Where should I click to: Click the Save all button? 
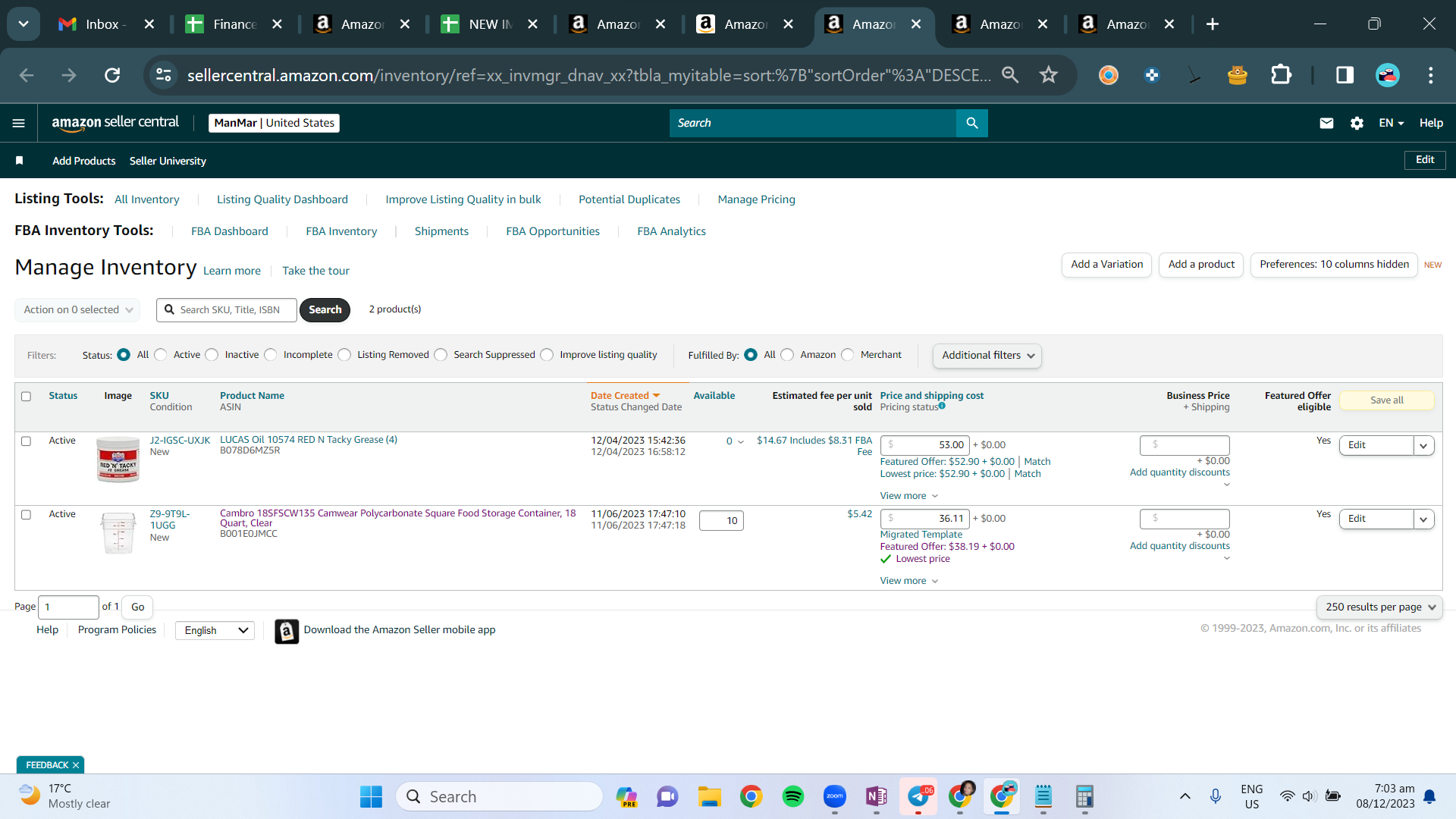tap(1387, 400)
